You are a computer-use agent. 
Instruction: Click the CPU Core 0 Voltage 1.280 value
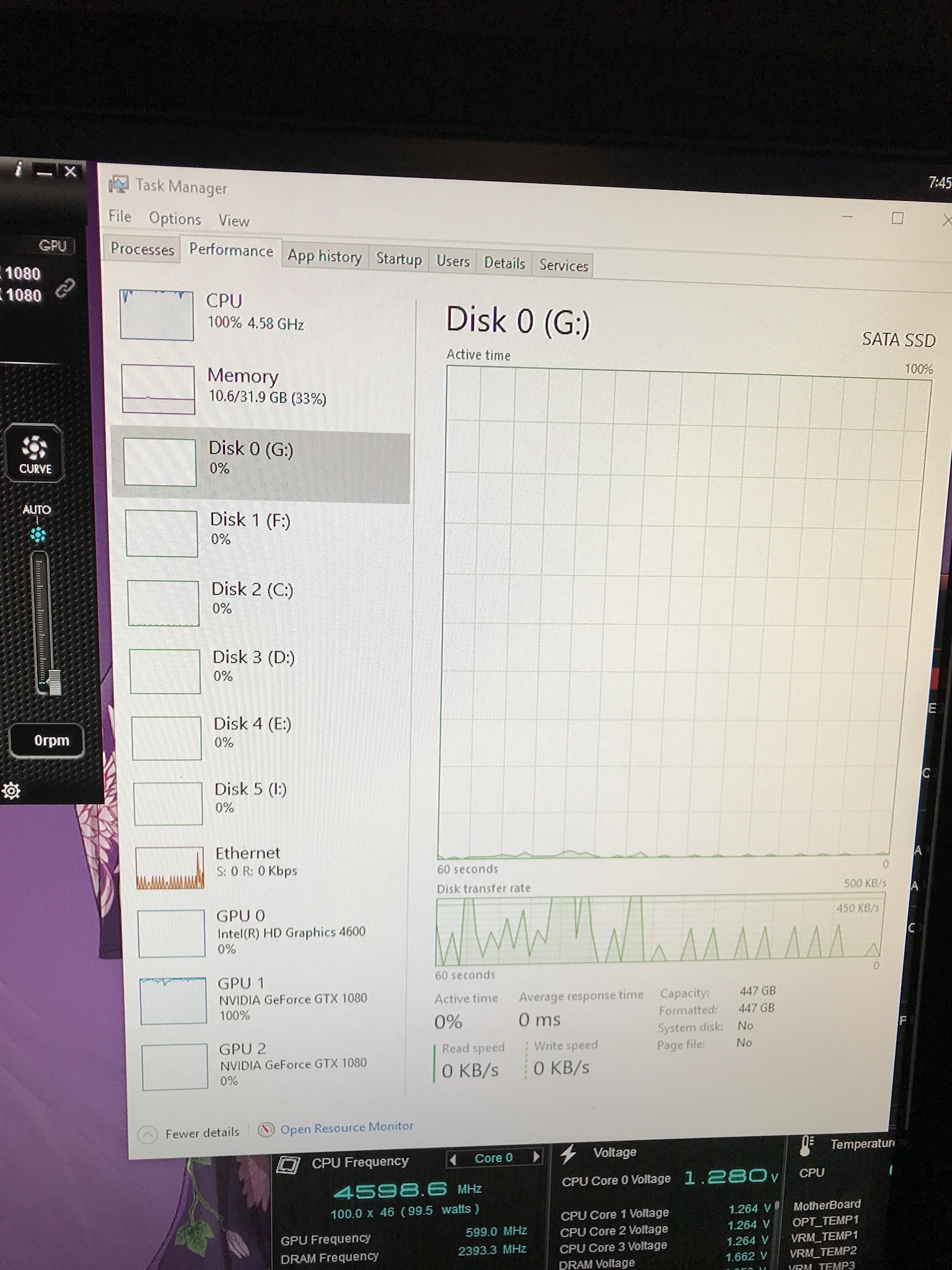pyautogui.click(x=730, y=1177)
